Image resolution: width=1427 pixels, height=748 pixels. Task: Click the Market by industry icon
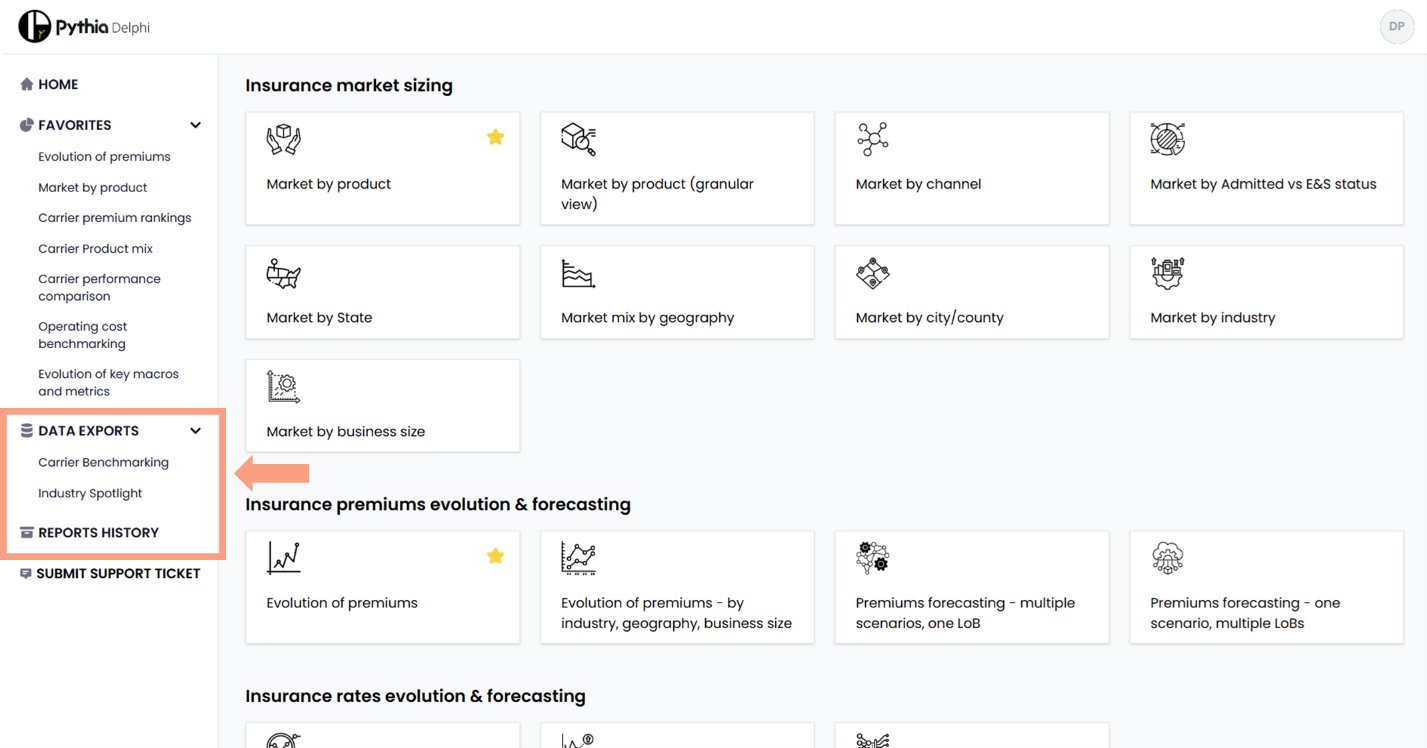click(x=1167, y=273)
